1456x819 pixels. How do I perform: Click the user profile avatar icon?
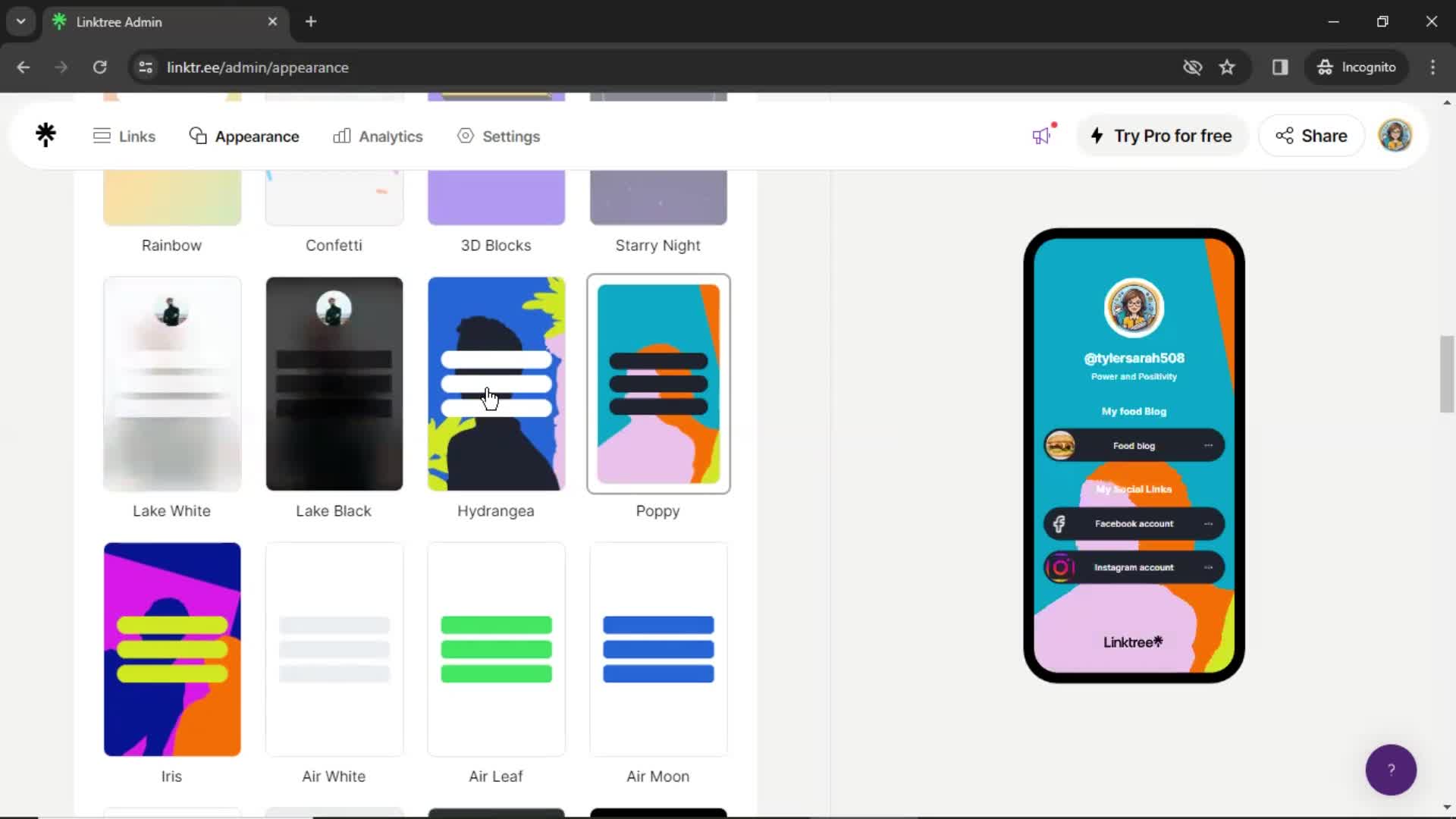(x=1395, y=136)
